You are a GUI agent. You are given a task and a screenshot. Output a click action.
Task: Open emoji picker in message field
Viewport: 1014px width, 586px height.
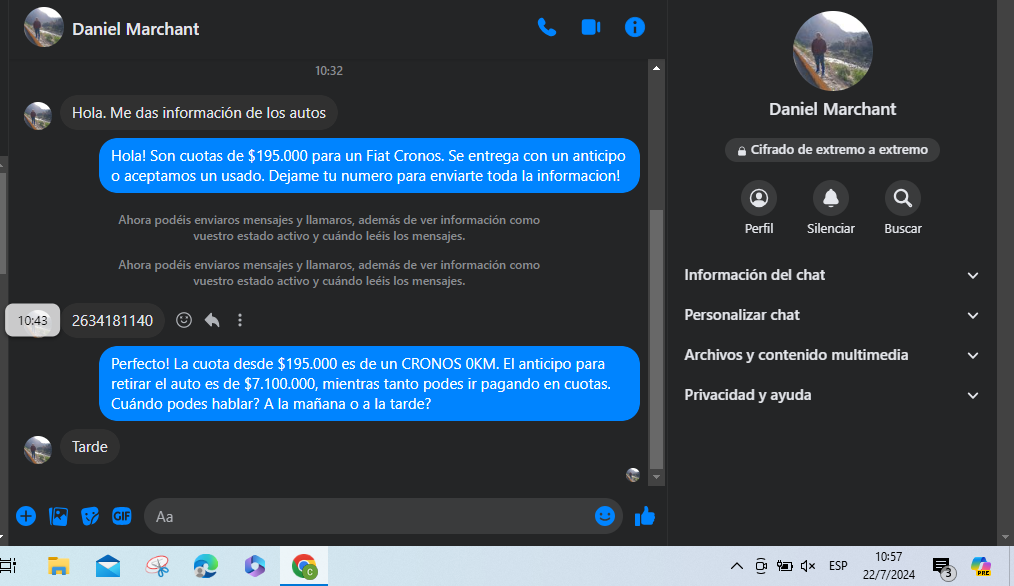[604, 516]
